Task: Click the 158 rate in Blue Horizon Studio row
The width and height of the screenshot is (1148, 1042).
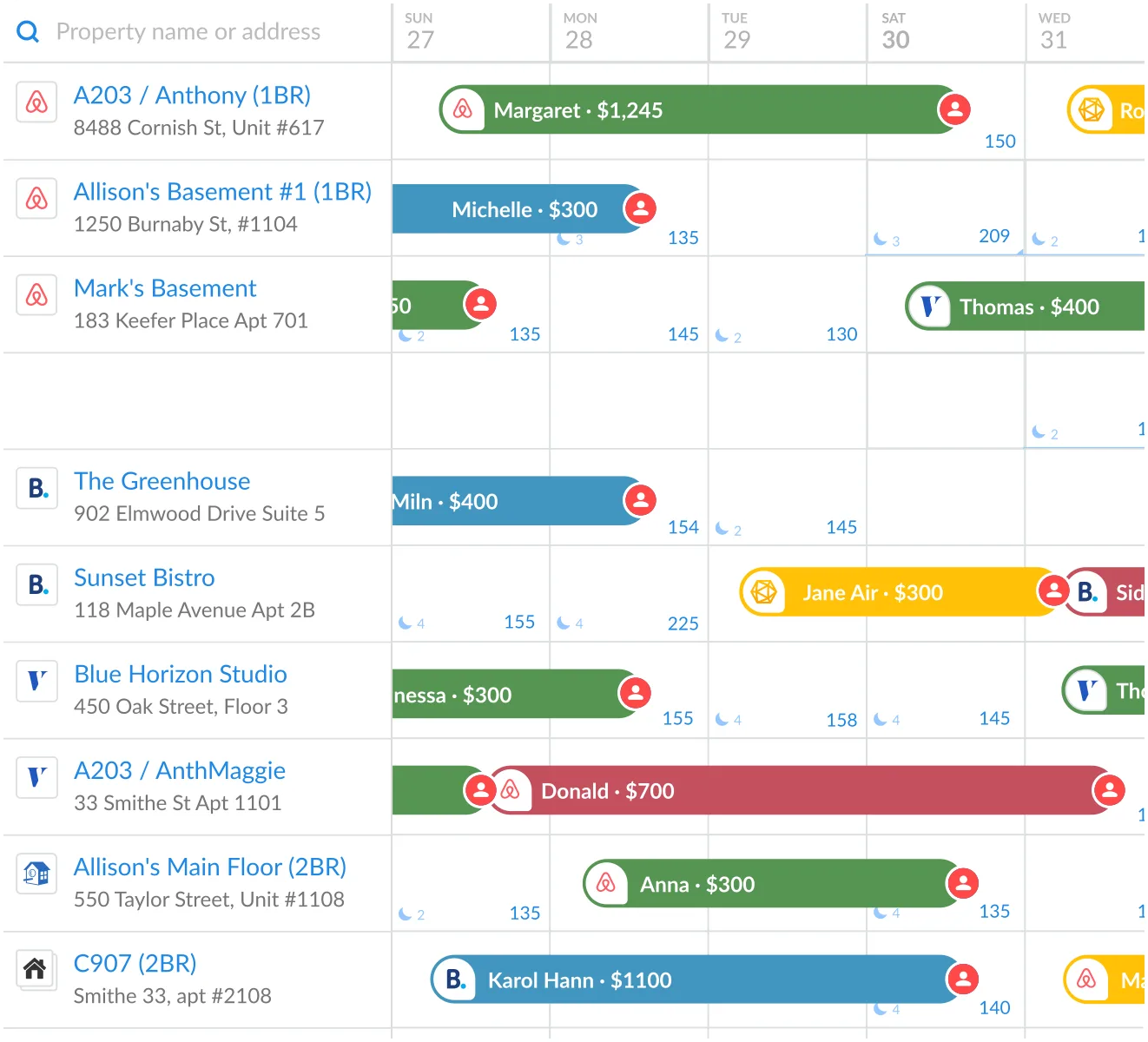Action: 841,720
